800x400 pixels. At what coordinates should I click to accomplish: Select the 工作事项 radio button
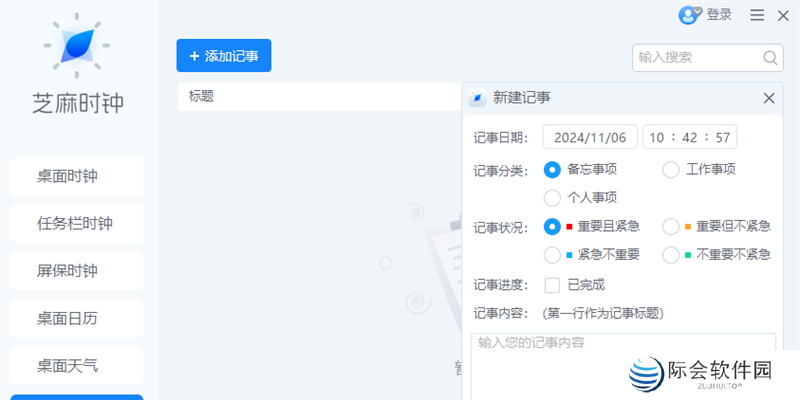[671, 170]
